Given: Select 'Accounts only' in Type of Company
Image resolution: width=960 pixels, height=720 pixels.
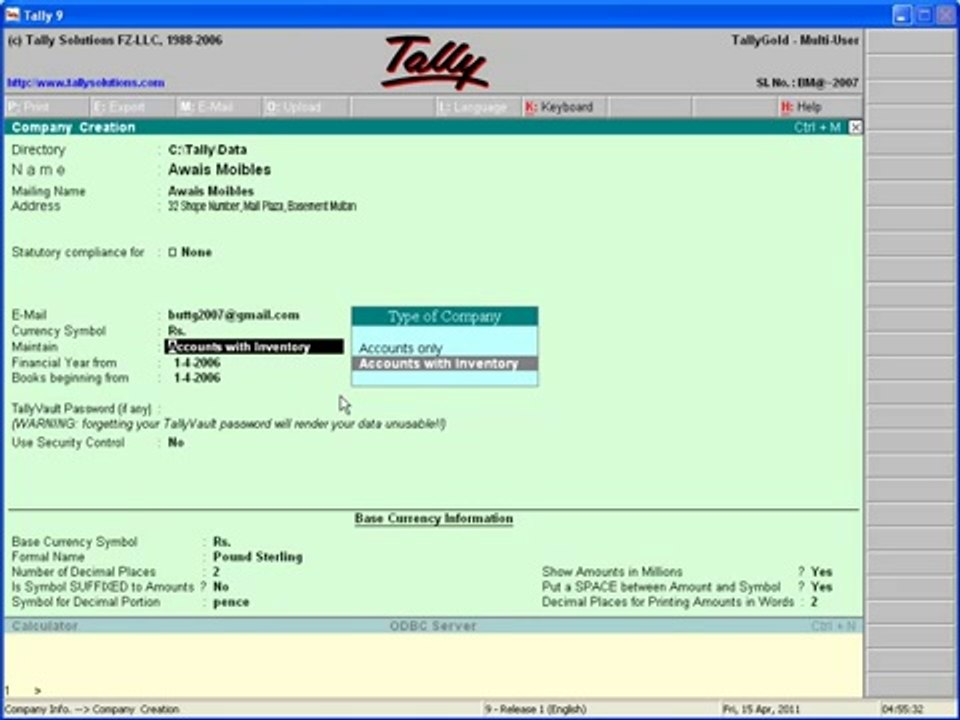Looking at the screenshot, I should pos(400,348).
